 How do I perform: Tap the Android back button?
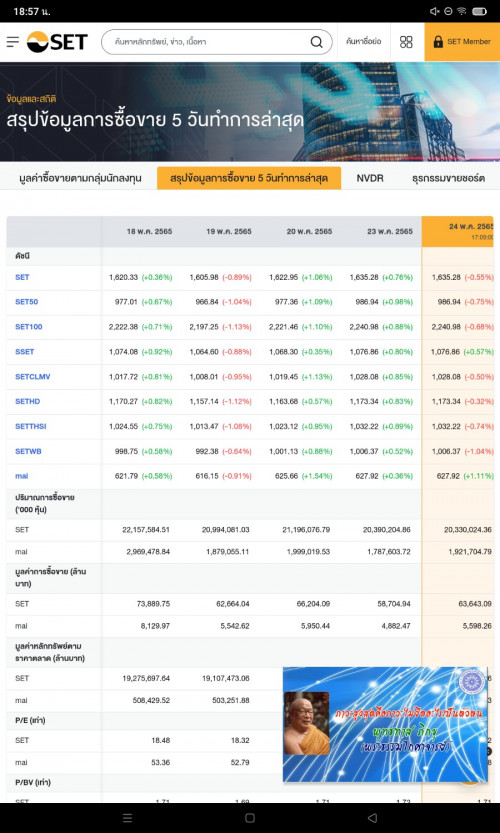click(x=372, y=818)
